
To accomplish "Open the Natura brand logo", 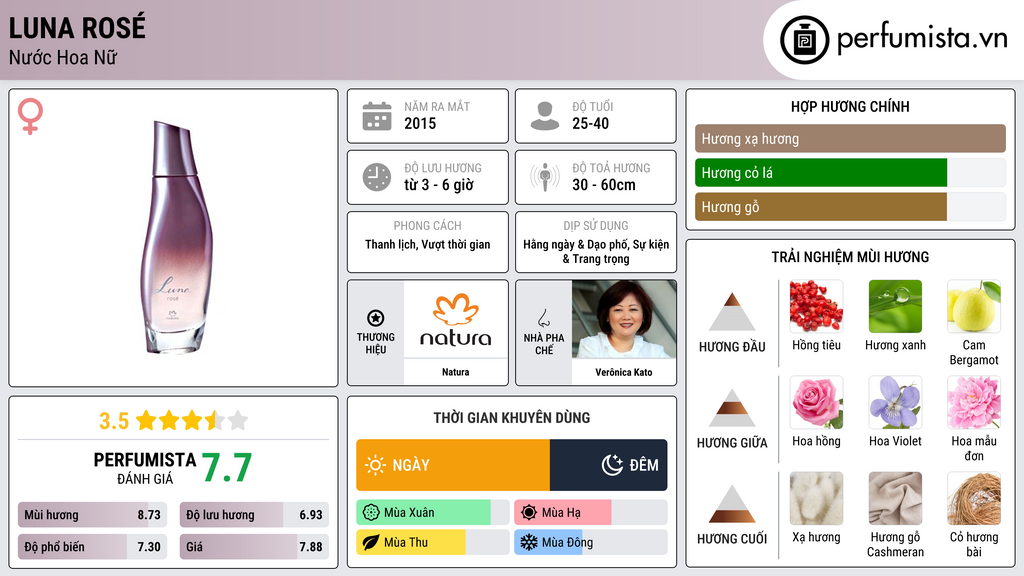I will 456,319.
